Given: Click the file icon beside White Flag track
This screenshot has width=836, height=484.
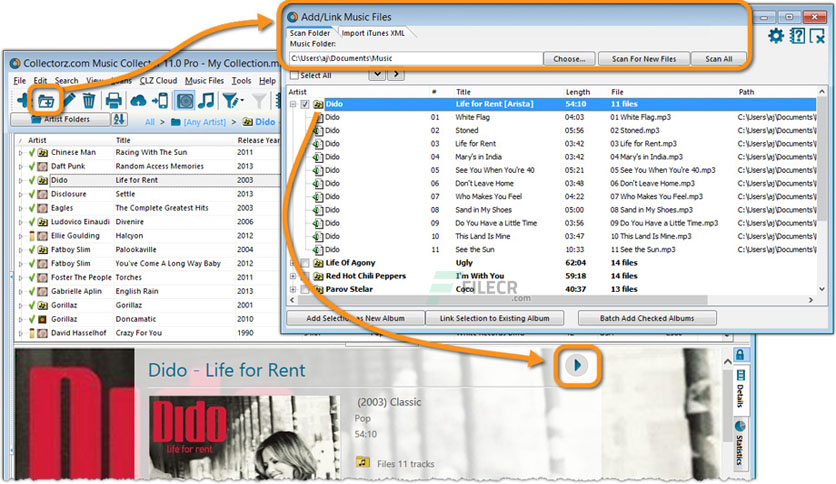Looking at the screenshot, I should coord(318,117).
